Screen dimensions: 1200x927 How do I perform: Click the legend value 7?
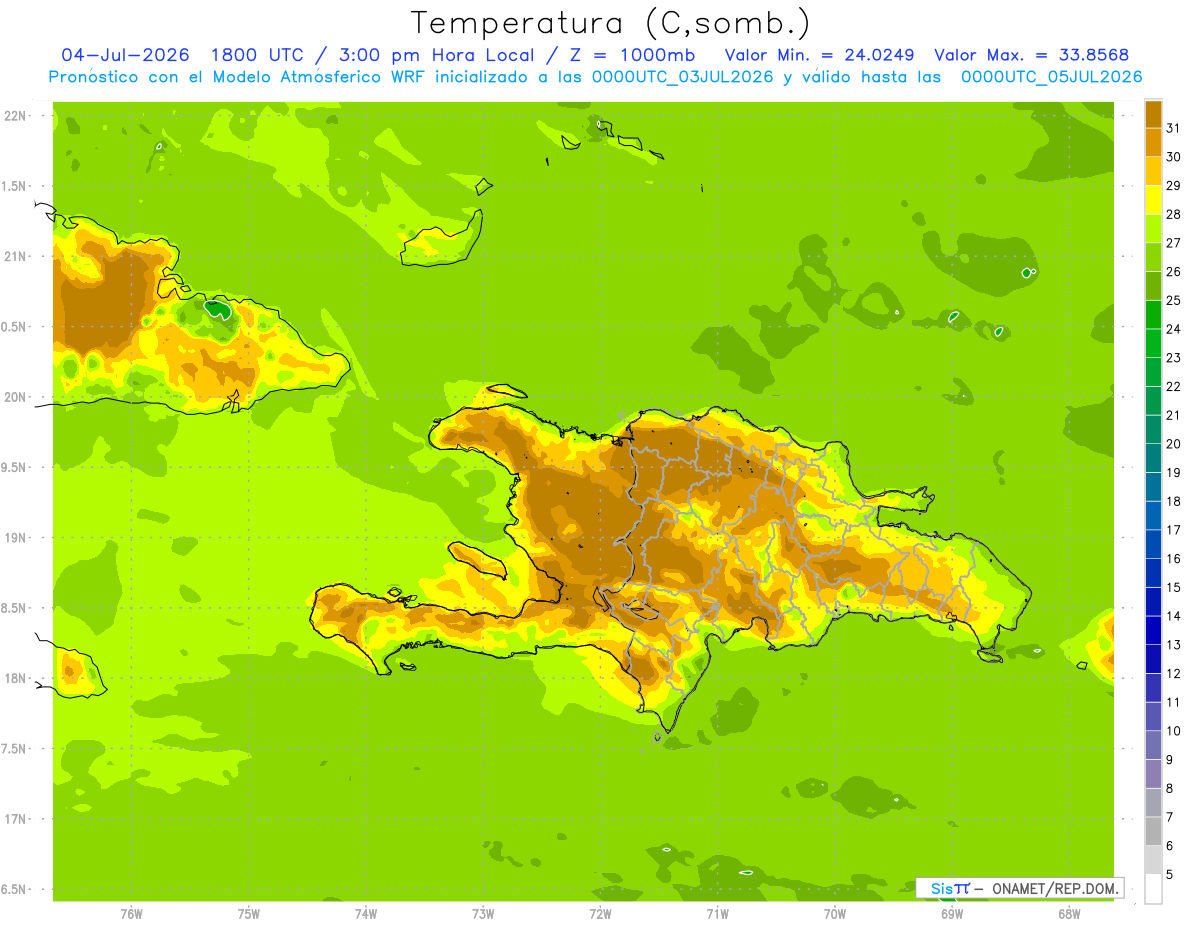pyautogui.click(x=1169, y=817)
